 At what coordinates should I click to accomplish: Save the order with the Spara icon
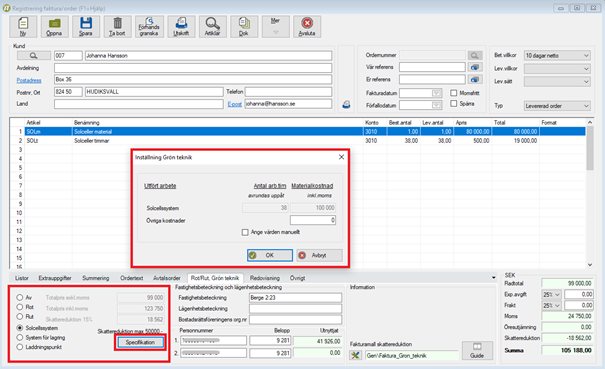coord(86,27)
